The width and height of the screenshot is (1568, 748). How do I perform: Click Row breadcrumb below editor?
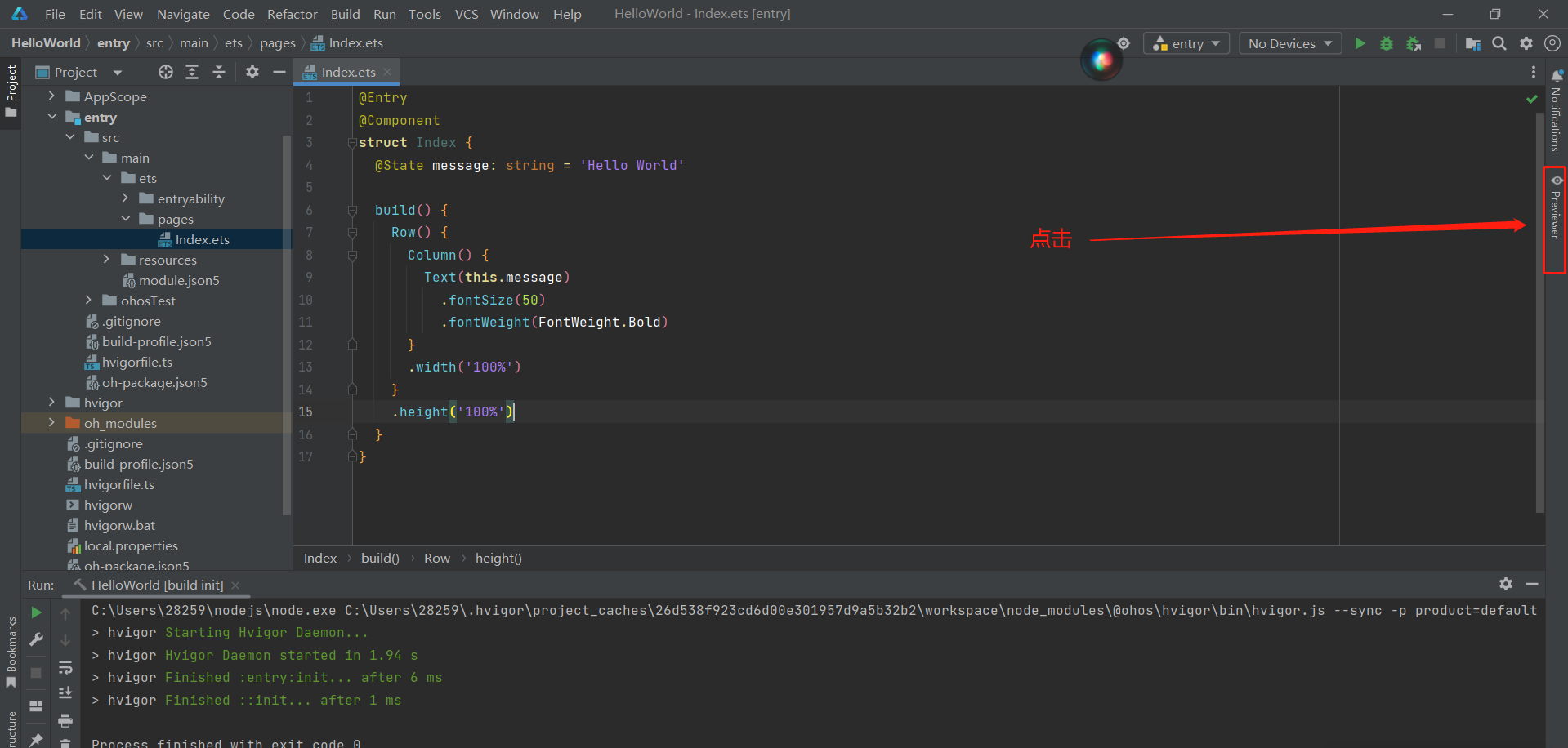pyautogui.click(x=437, y=559)
